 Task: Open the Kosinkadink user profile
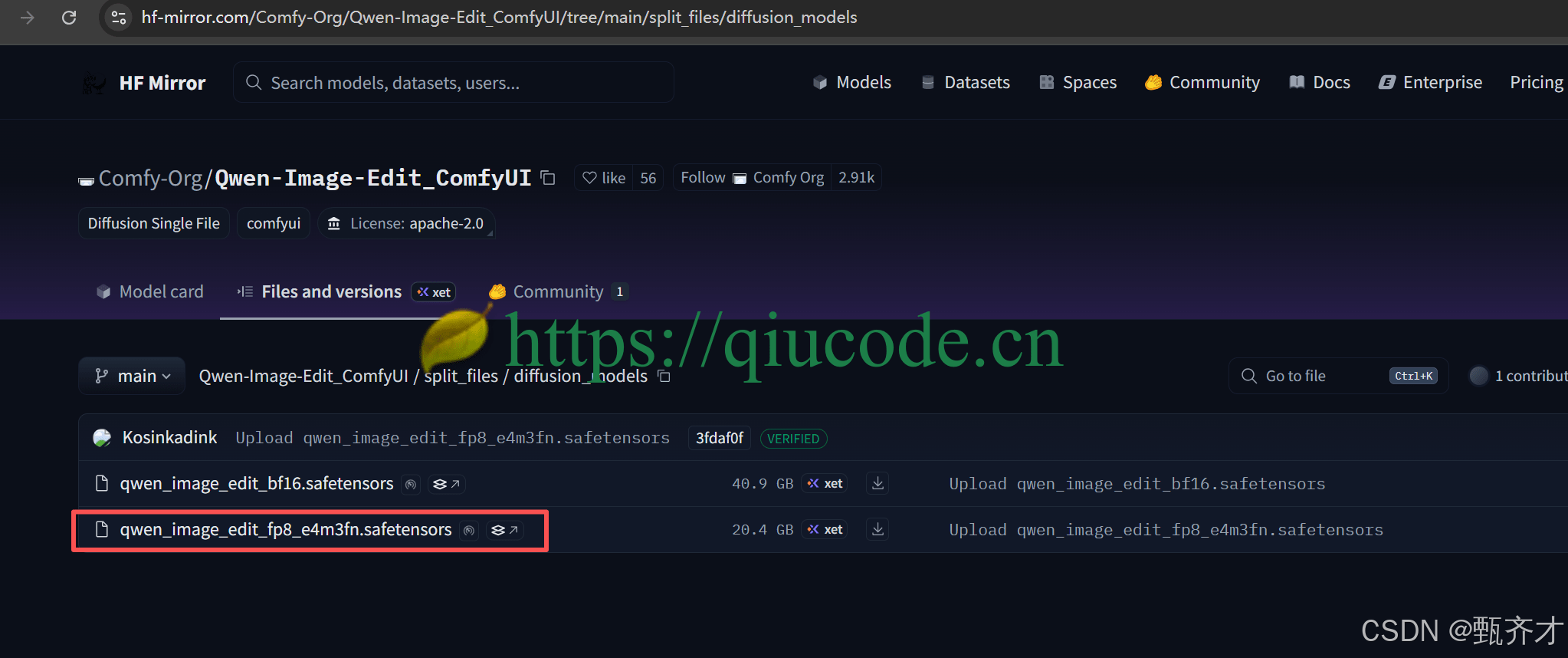click(x=170, y=437)
